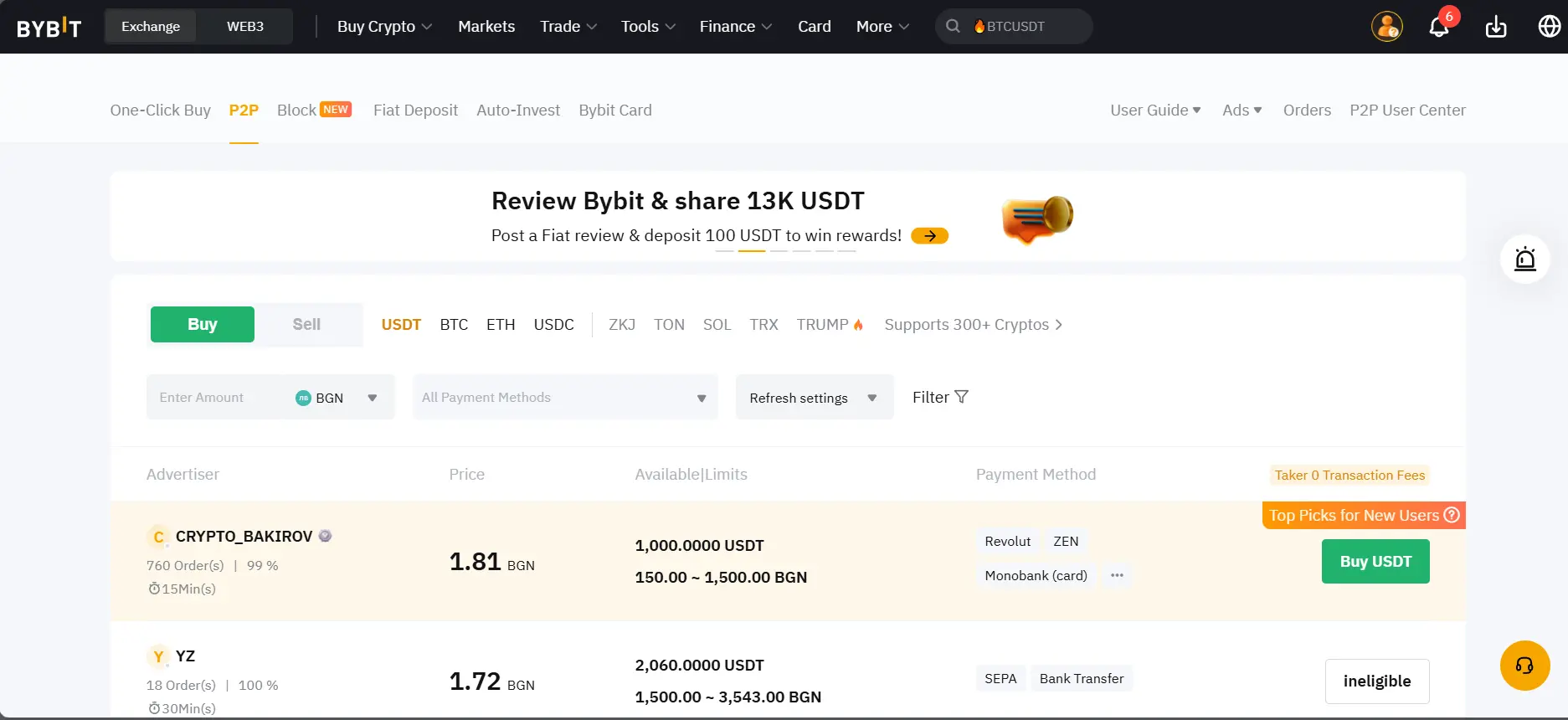The width and height of the screenshot is (1568, 720).
Task: Open Fiat Deposit tab
Action: coord(415,111)
